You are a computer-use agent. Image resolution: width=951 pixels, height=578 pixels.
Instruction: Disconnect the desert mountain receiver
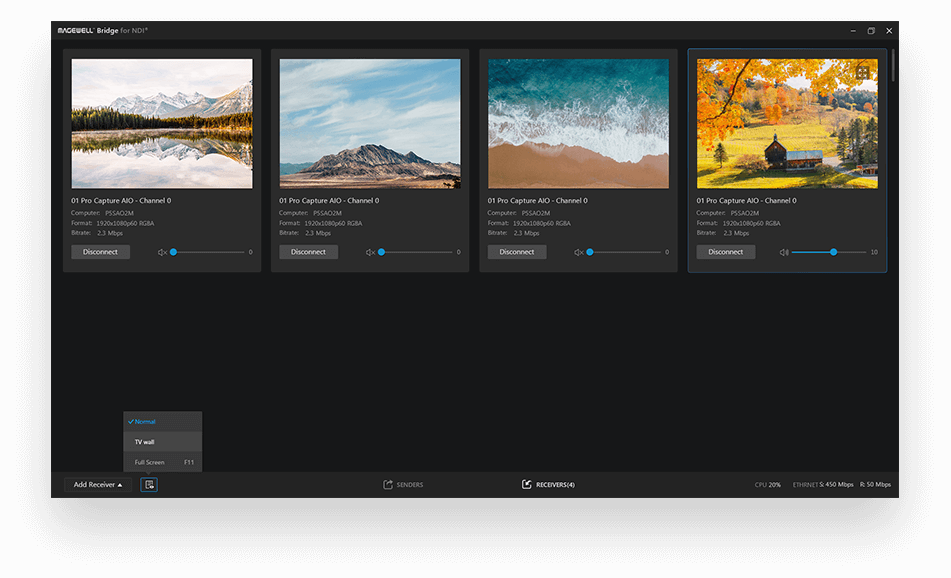pyautogui.click(x=309, y=252)
